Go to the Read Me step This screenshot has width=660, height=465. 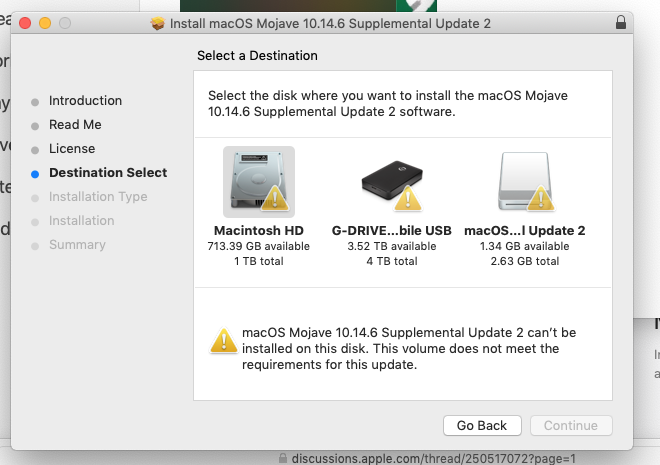[75, 125]
